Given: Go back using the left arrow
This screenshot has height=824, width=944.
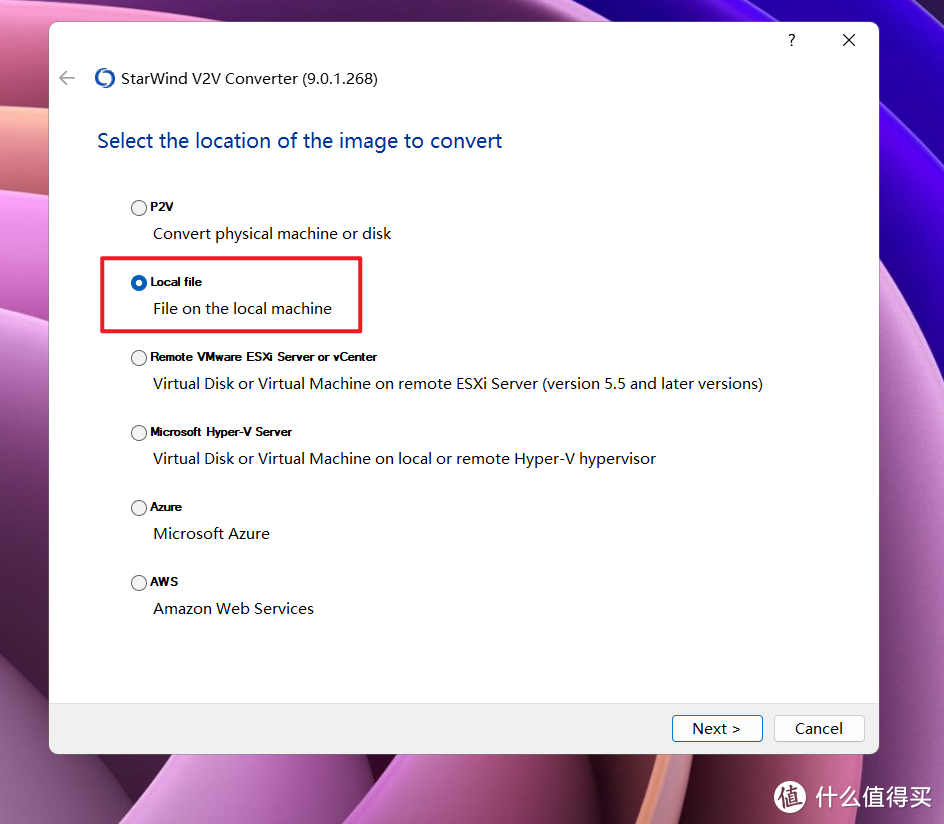Looking at the screenshot, I should point(67,78).
